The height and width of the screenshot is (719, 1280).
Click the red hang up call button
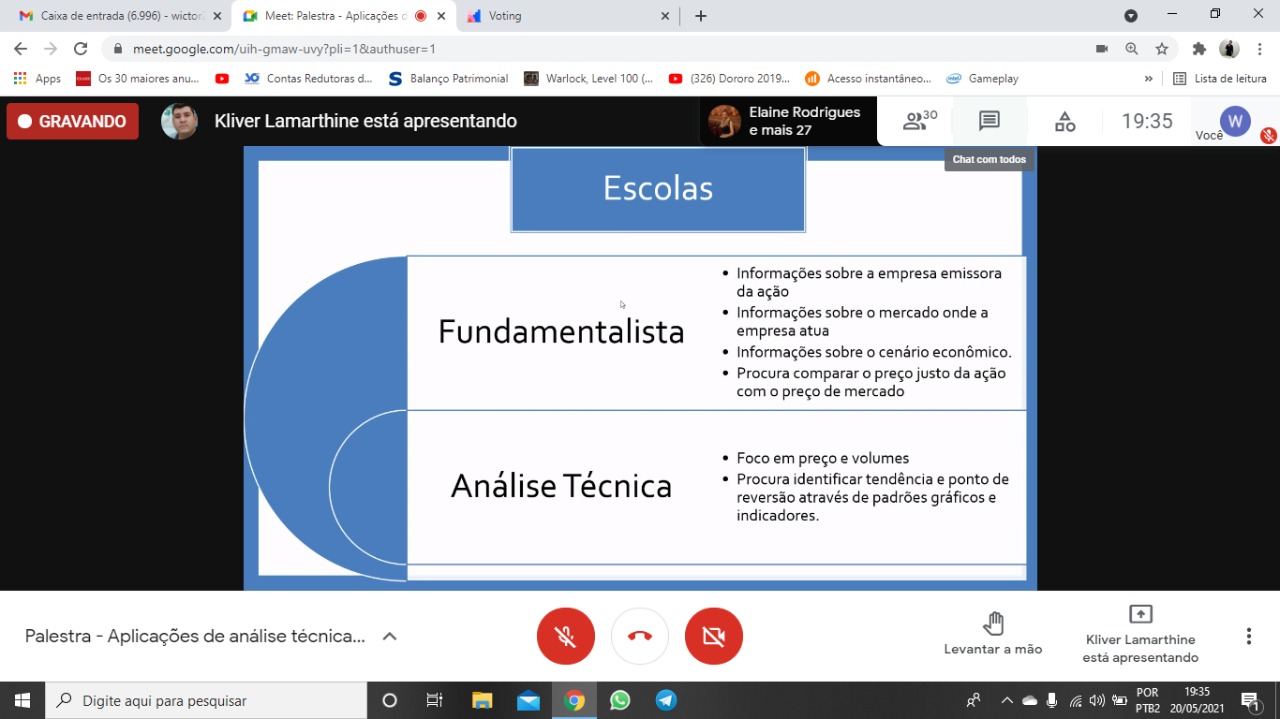pos(640,636)
